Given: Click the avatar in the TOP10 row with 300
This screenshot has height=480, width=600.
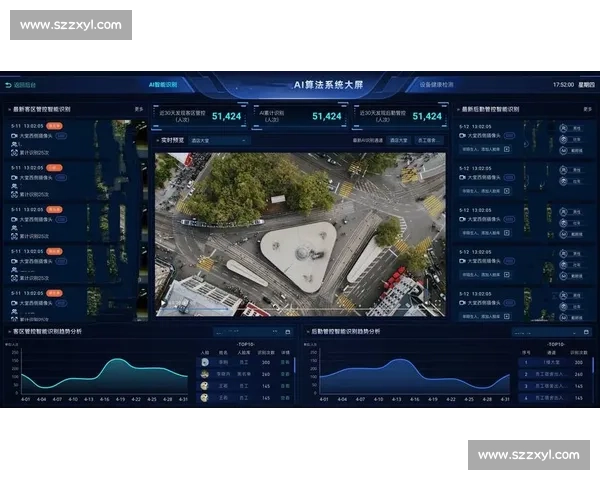Looking at the screenshot, I should coord(205,362).
